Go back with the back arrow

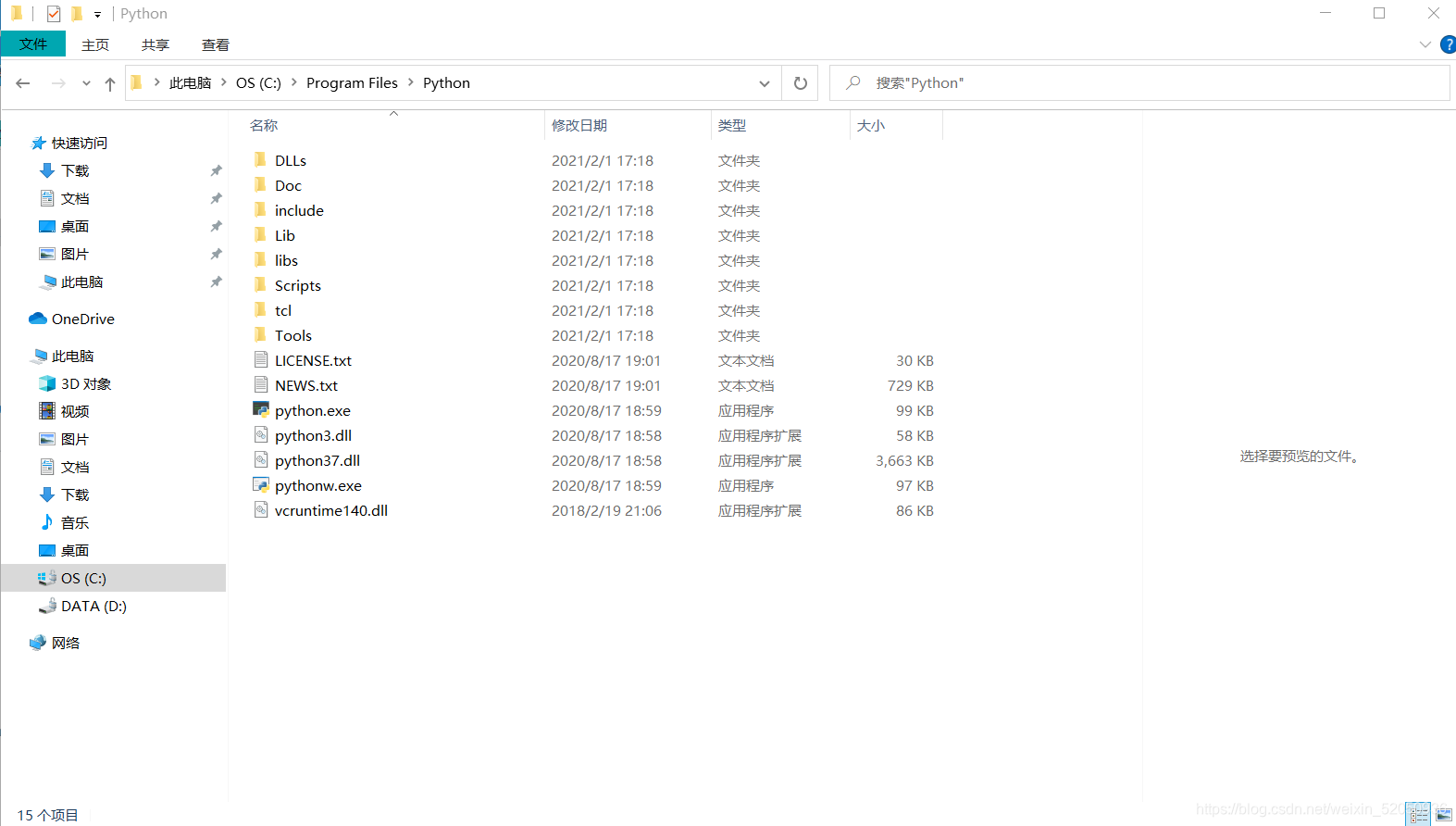coord(23,83)
